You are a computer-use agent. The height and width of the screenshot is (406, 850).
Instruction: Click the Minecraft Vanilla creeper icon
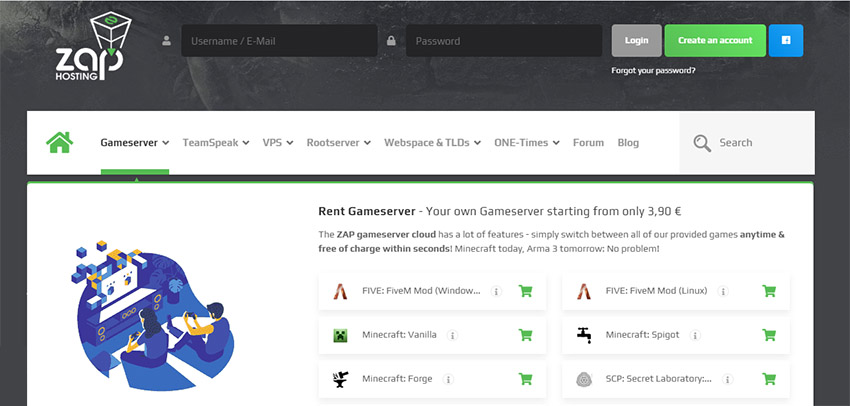pos(340,336)
